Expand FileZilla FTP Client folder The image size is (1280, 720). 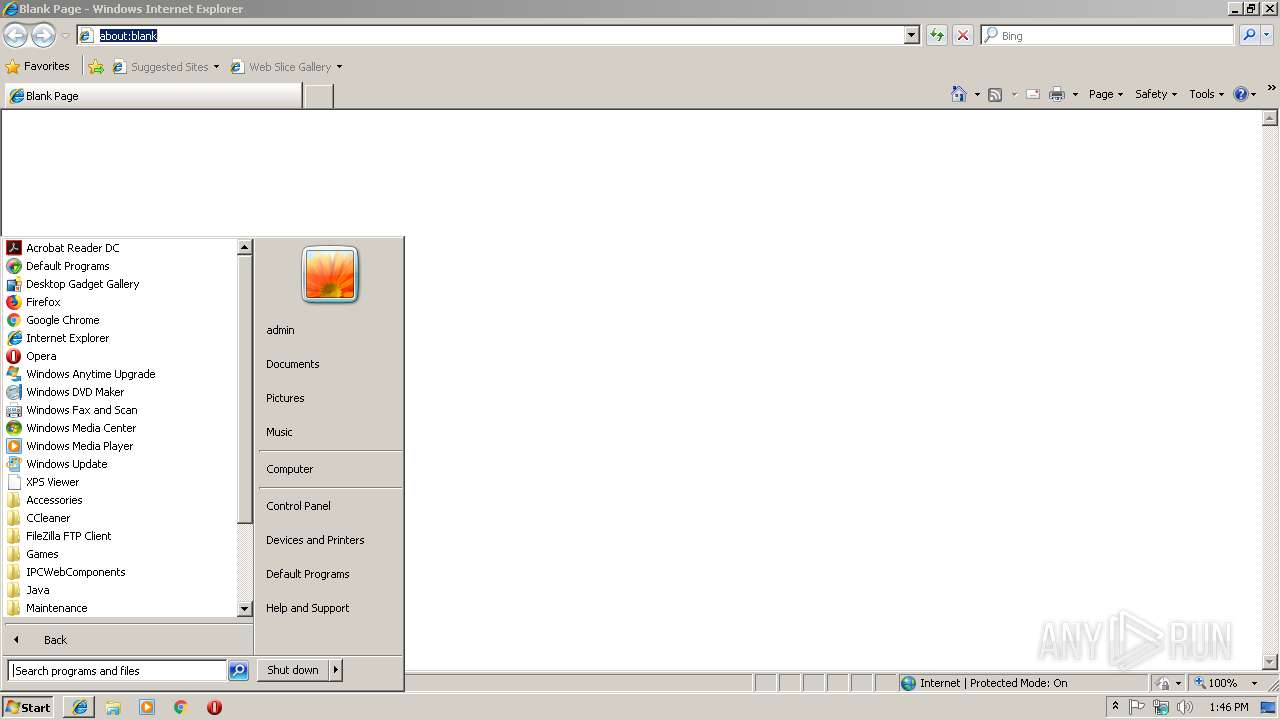68,536
